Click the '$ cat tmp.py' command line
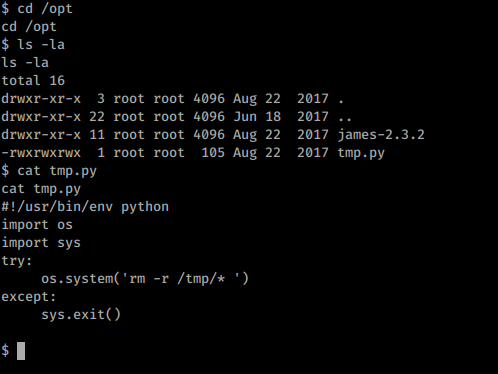 pyautogui.click(x=49, y=171)
